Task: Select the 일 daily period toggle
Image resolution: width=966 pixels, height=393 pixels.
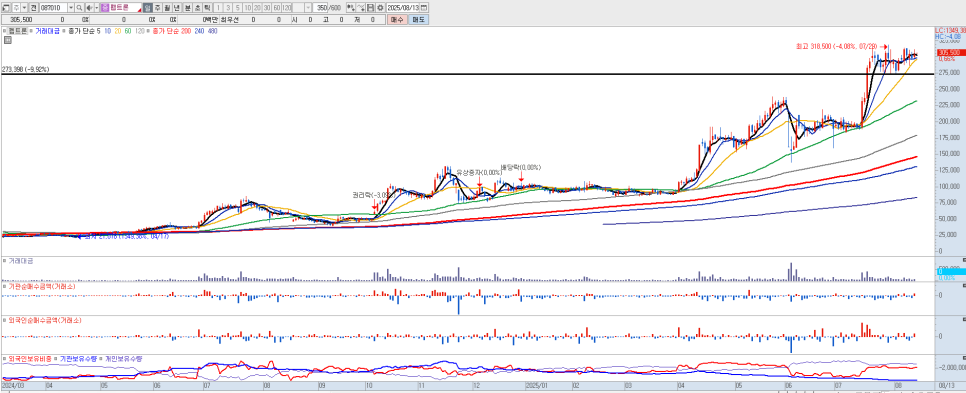Action: pyautogui.click(x=148, y=7)
